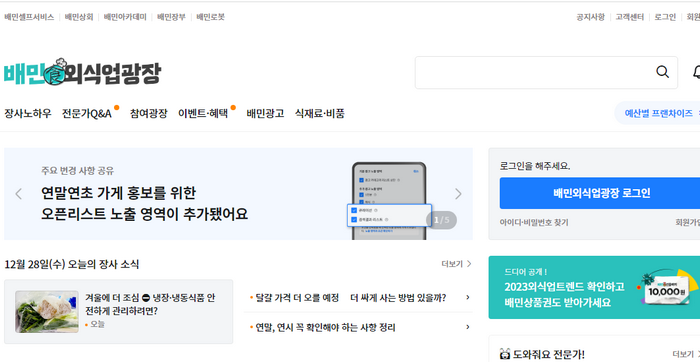Viewport: 700px width, 362px height.
Task: Open 배민장부 link
Action: [x=171, y=17]
